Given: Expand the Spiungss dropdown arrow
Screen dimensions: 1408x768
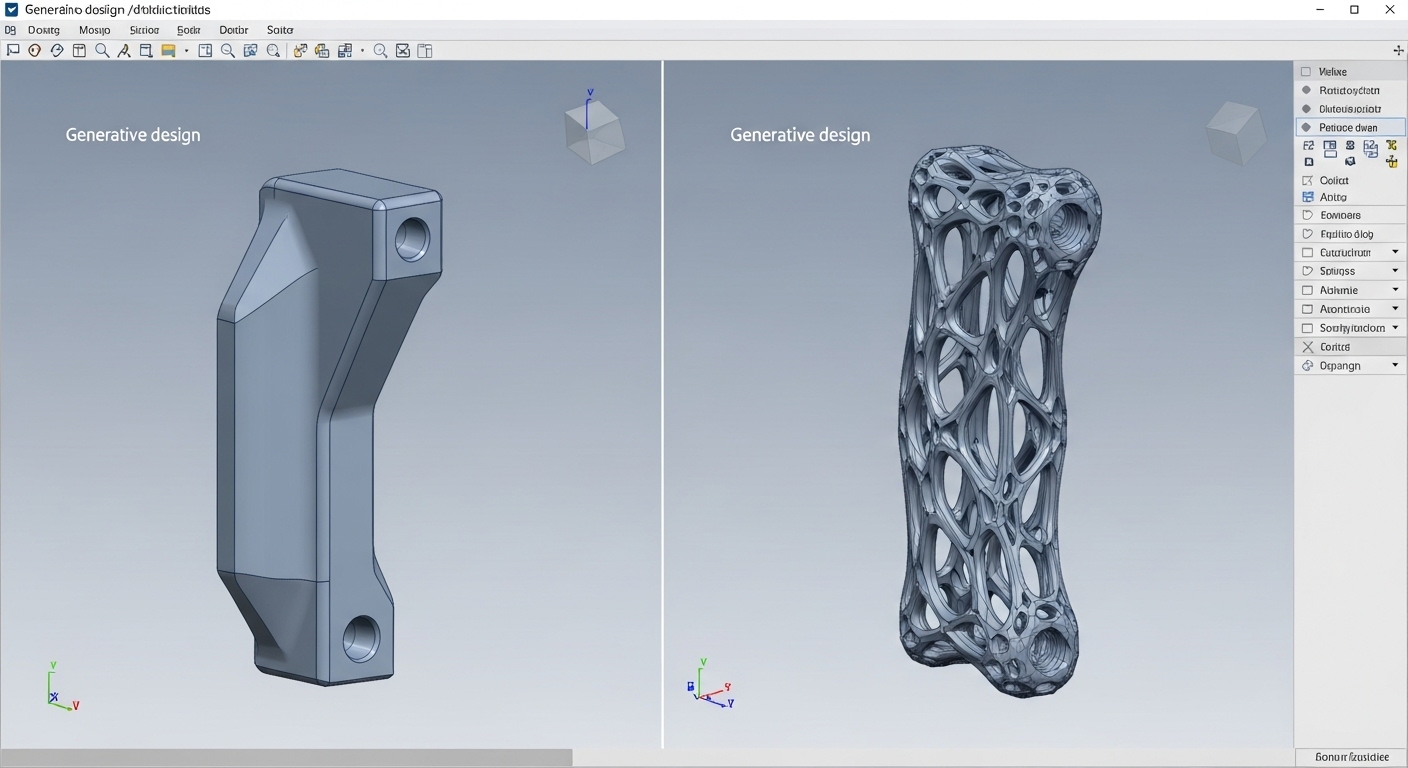Looking at the screenshot, I should [x=1395, y=271].
